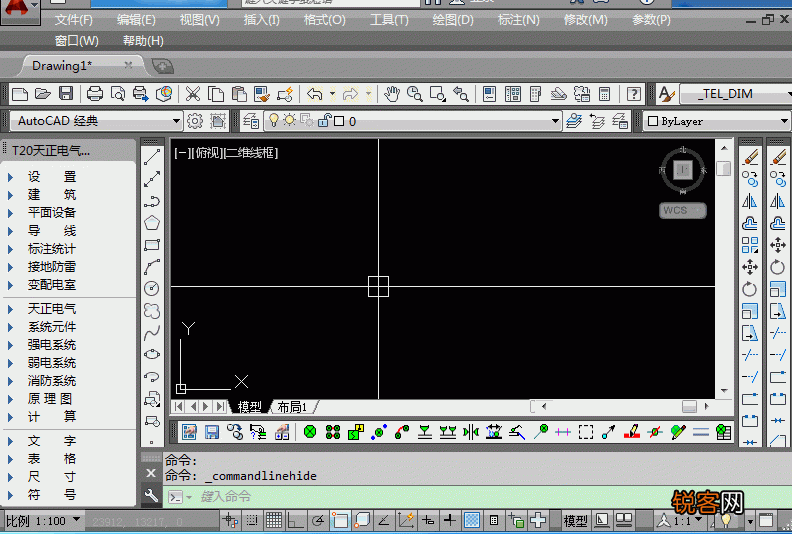Open the 标注(N) menu

pos(518,20)
